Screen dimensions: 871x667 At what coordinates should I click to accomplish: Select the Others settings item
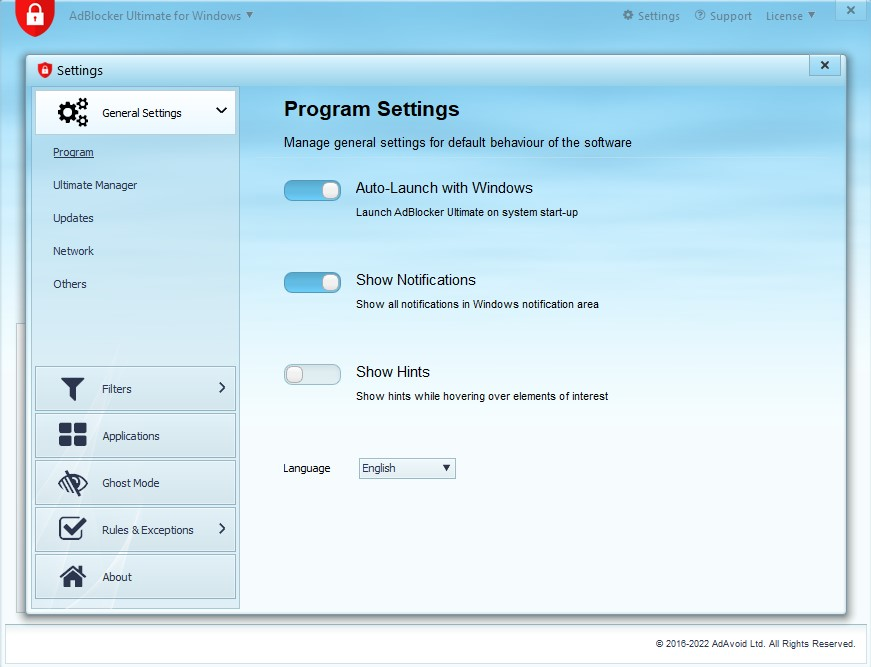pos(70,284)
